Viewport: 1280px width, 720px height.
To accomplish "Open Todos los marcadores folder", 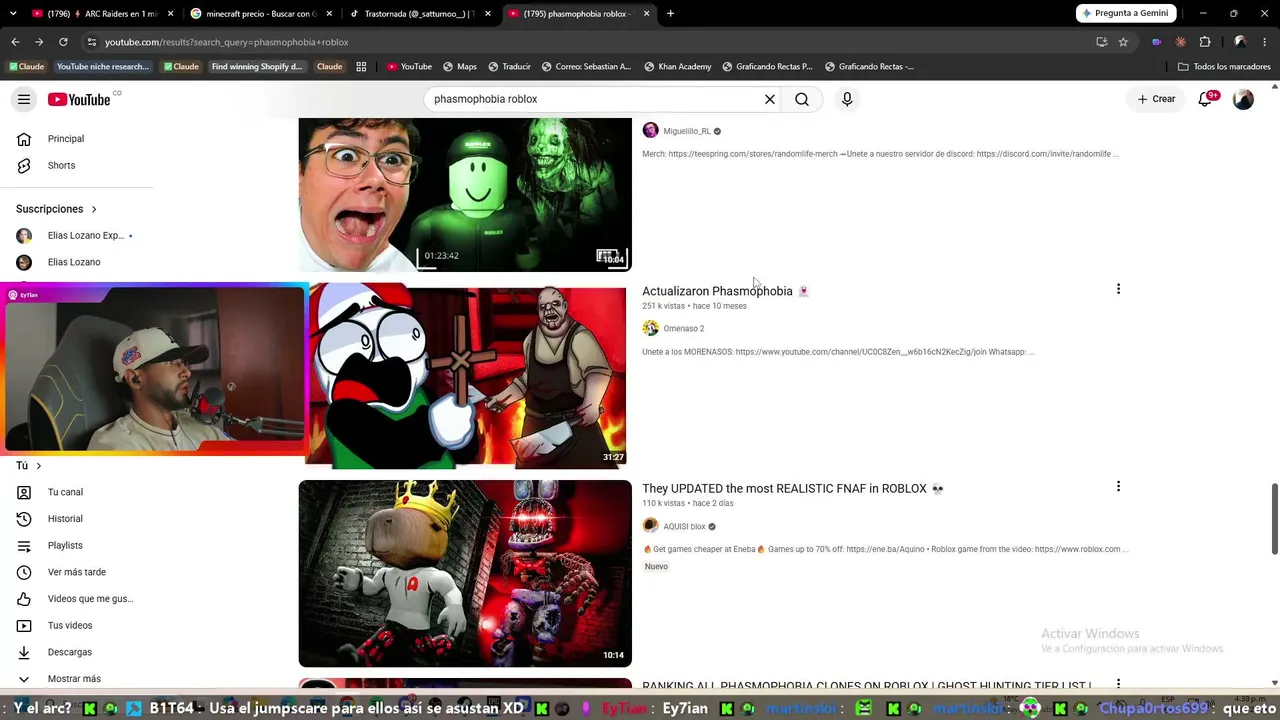I will [1224, 67].
